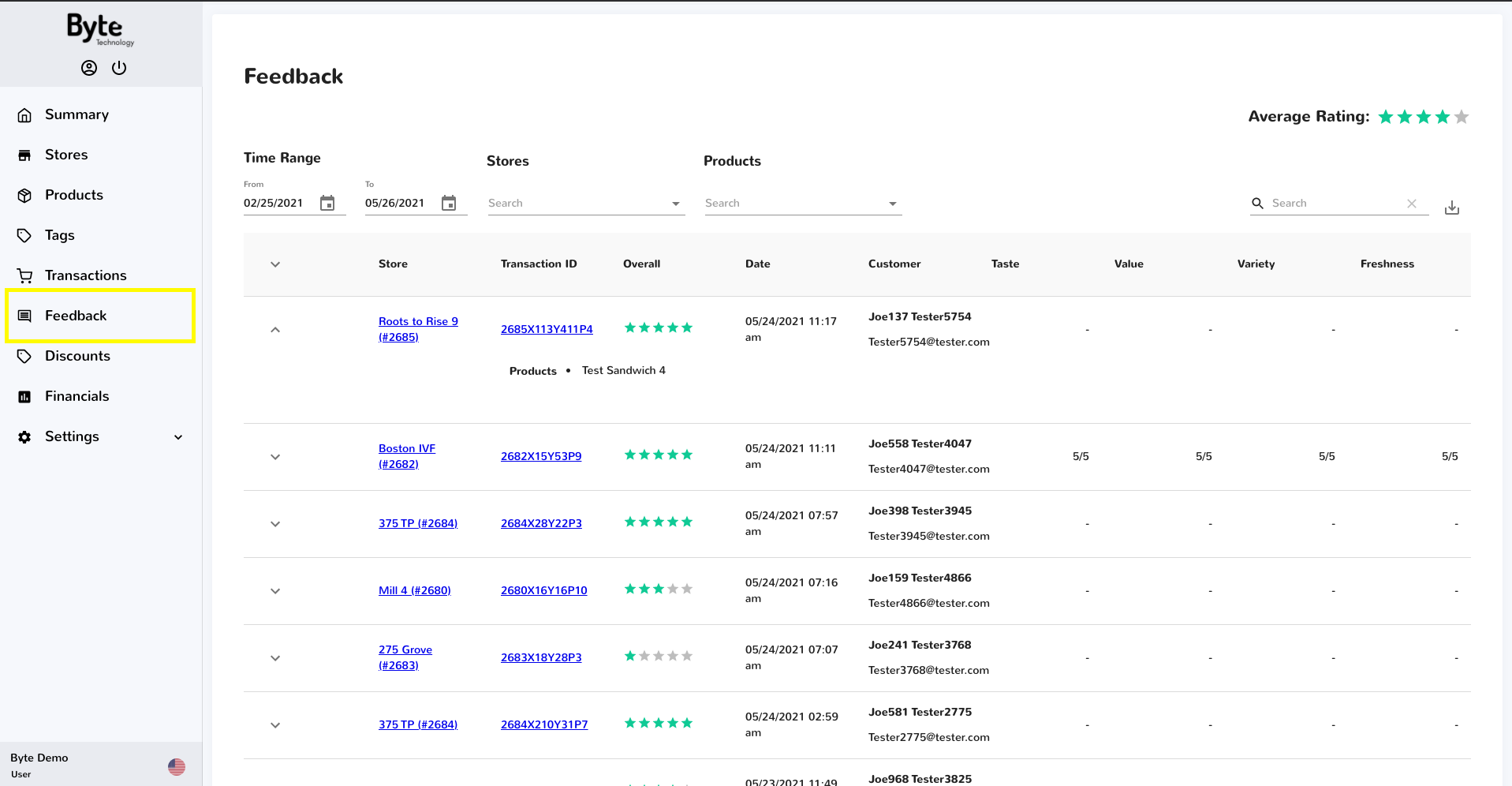Click the power logout icon
Viewport: 1512px width, 786px height.
point(119,68)
